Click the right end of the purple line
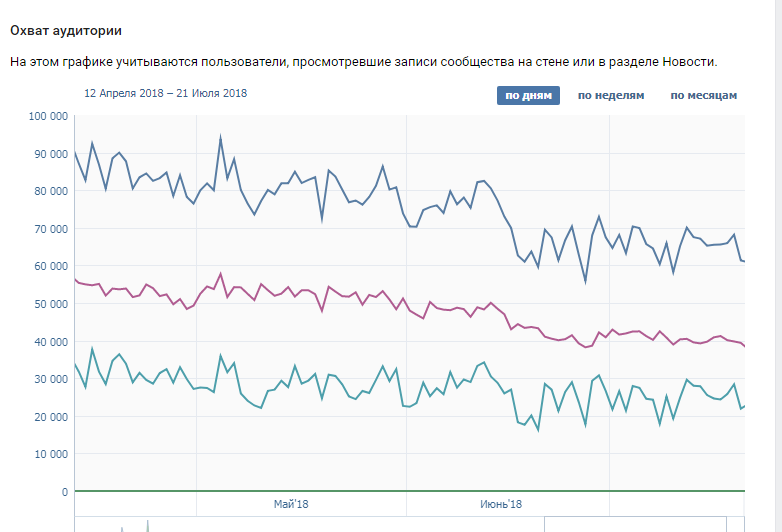Viewport: 782px width, 532px height. pyautogui.click(x=744, y=346)
